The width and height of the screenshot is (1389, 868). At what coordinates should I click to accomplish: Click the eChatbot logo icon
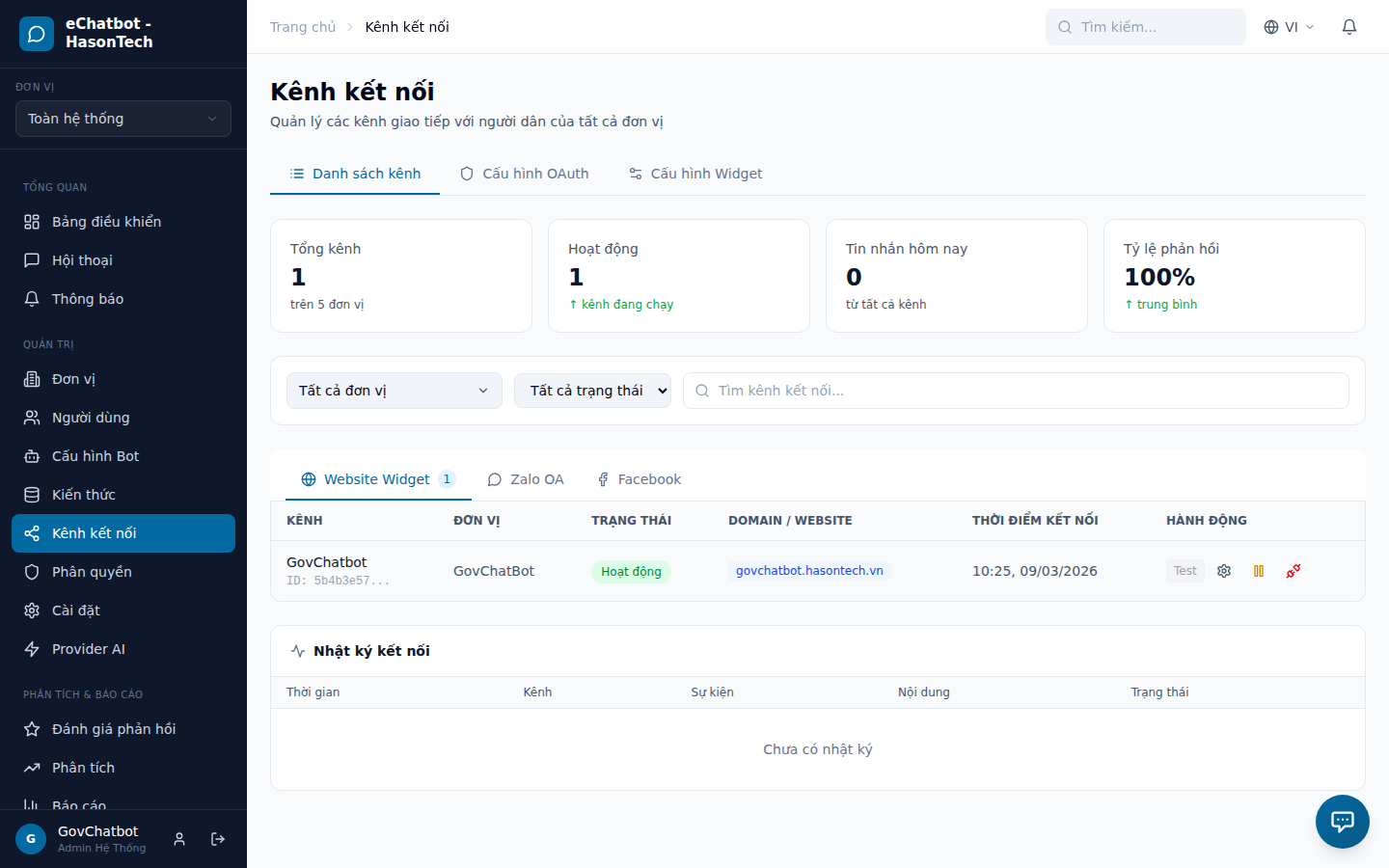tap(37, 34)
